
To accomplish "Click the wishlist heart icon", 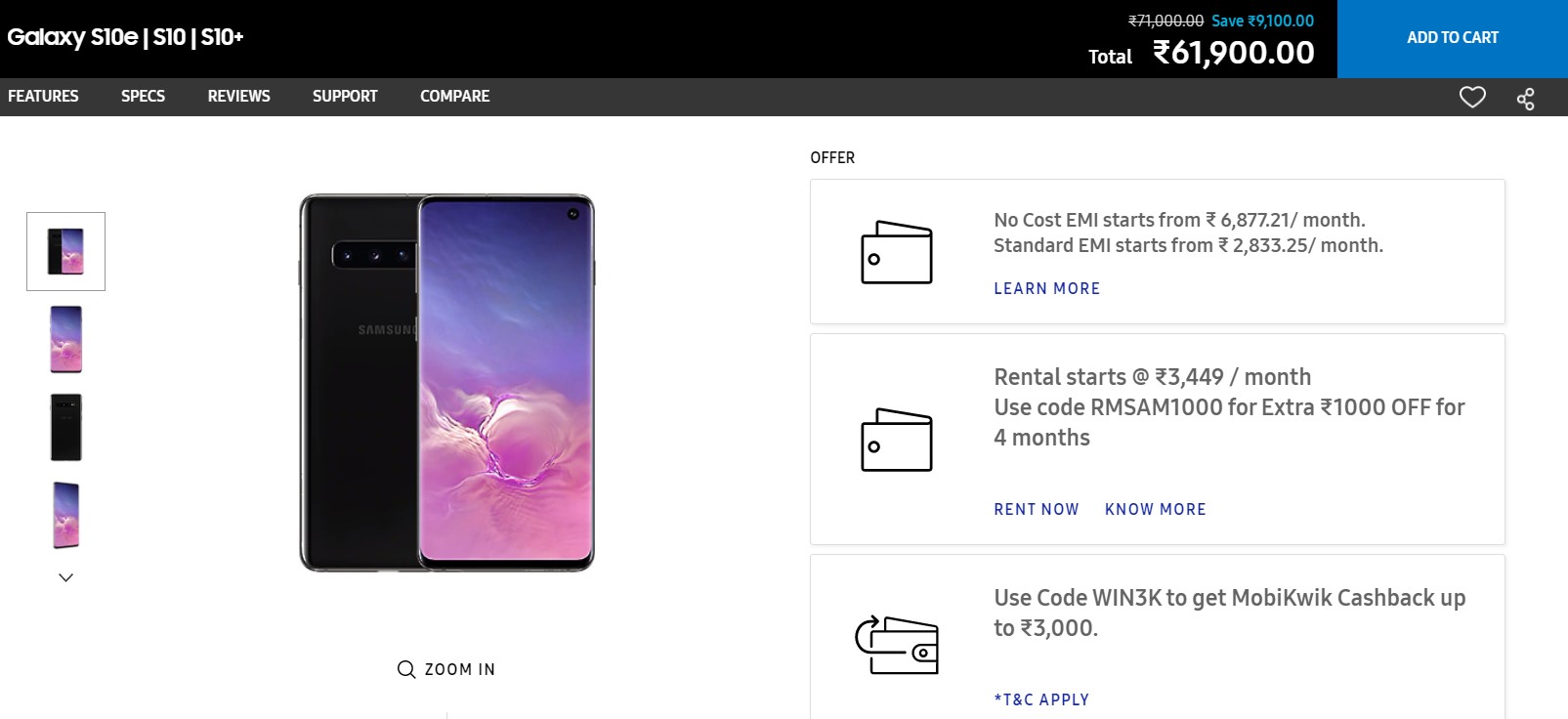I will [x=1472, y=97].
